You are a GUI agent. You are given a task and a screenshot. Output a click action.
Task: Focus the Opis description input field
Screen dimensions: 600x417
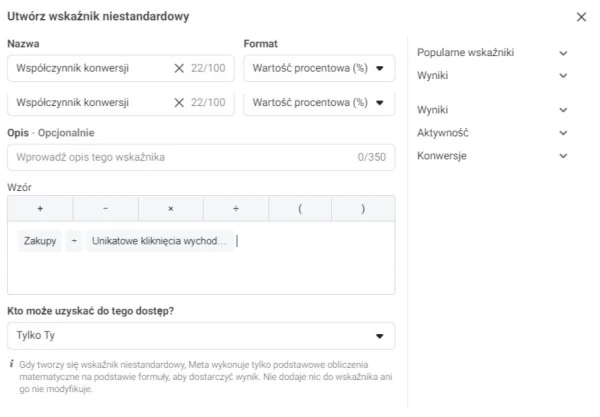(180, 157)
